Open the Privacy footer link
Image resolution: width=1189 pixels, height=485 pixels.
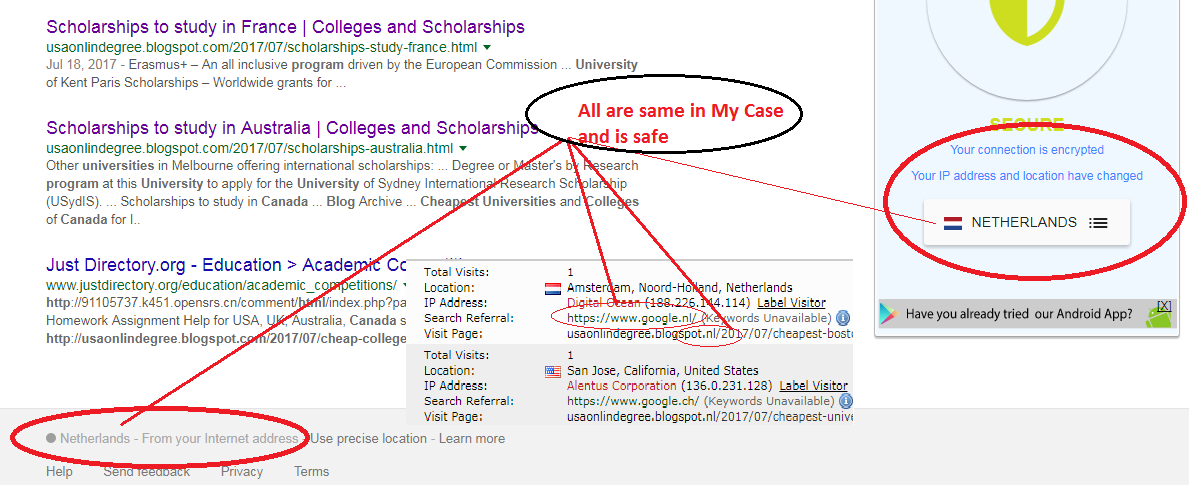point(242,472)
